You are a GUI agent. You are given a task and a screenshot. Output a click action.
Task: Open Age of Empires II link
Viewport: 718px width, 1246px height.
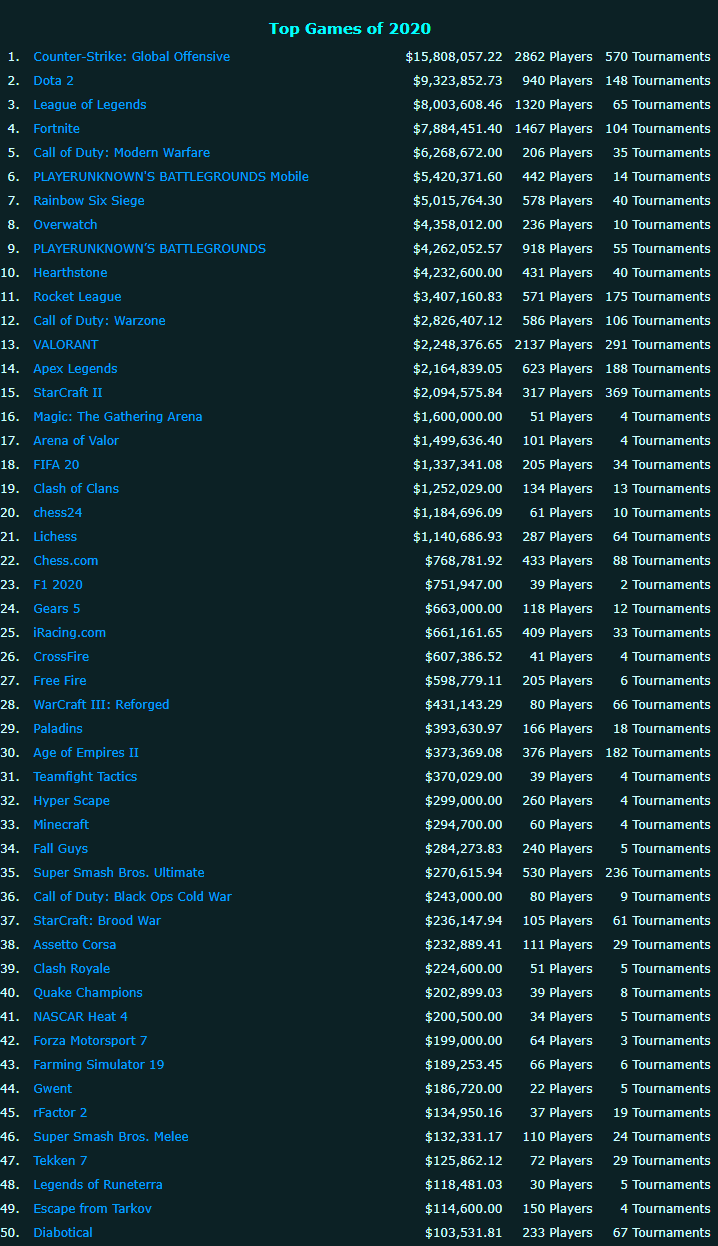[86, 753]
